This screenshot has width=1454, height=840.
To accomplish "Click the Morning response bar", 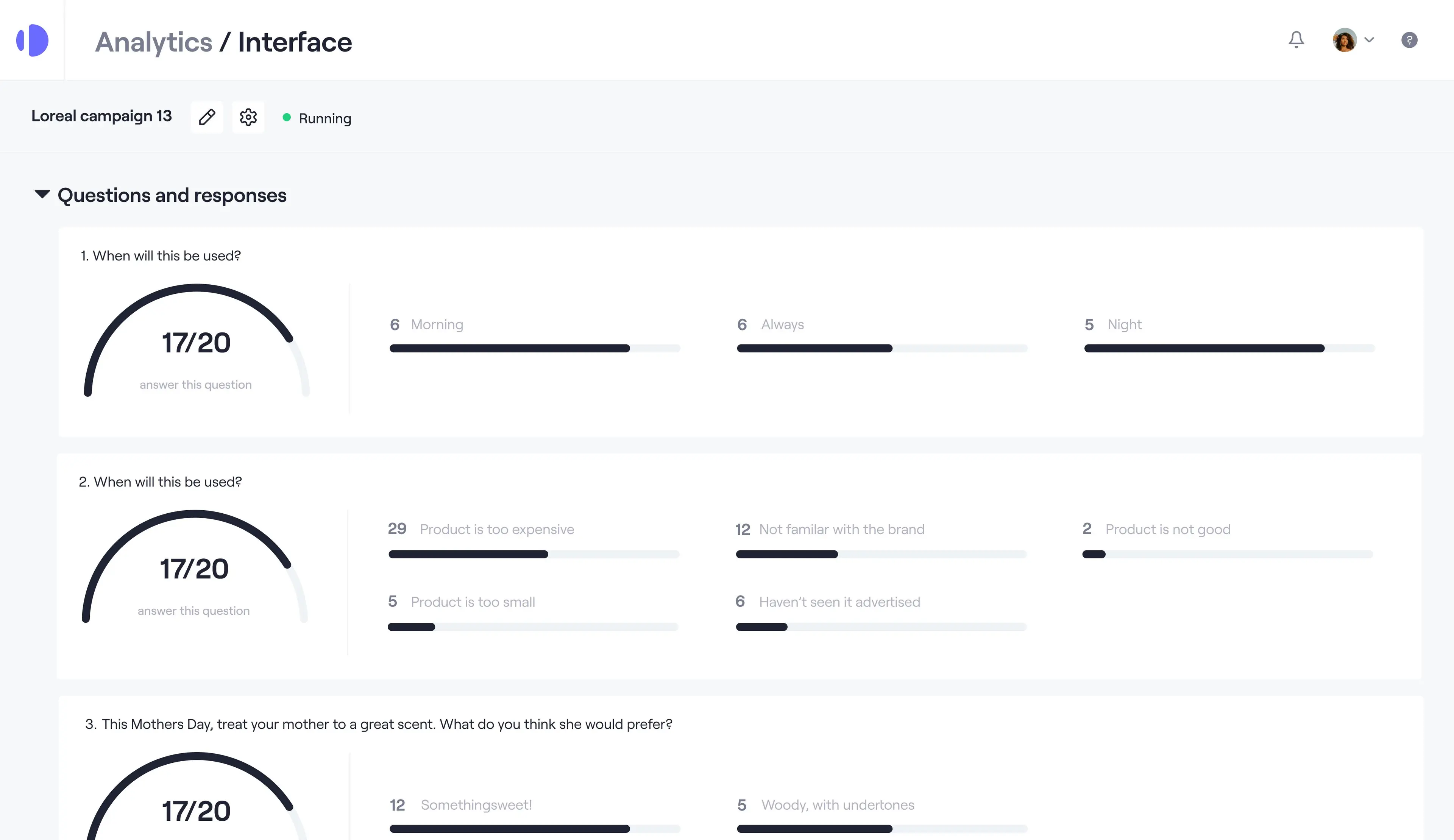I will pyautogui.click(x=535, y=349).
